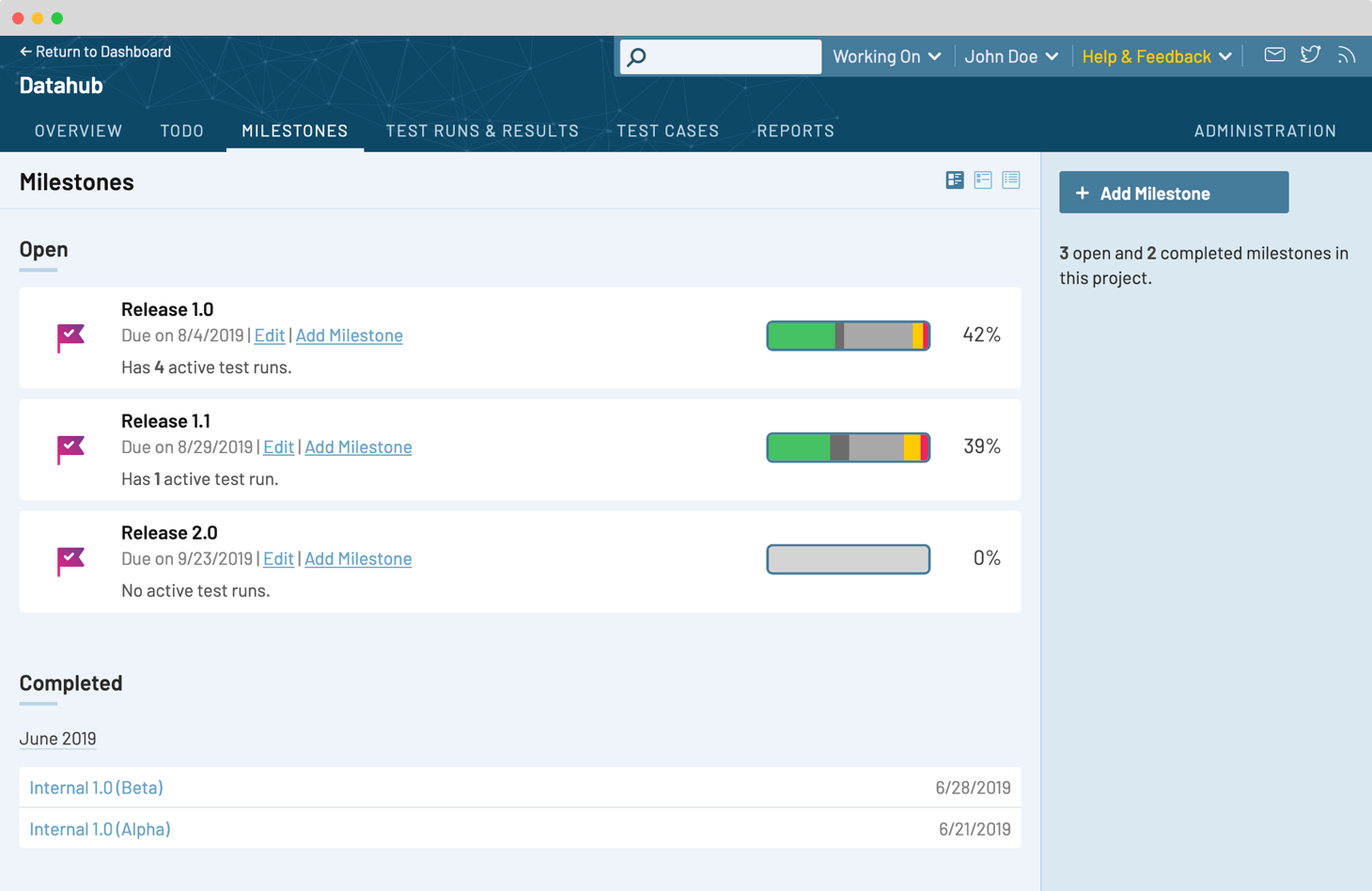Open the Administration section
Screen dimensions: 1372x891
coord(1265,131)
